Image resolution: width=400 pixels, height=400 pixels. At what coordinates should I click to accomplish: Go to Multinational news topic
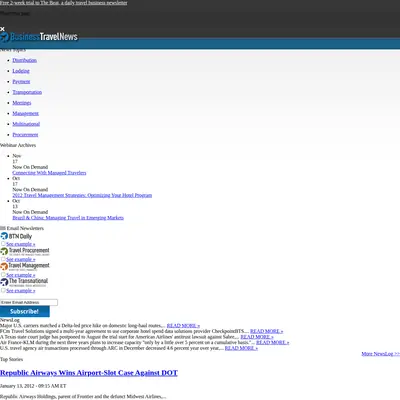(26, 124)
